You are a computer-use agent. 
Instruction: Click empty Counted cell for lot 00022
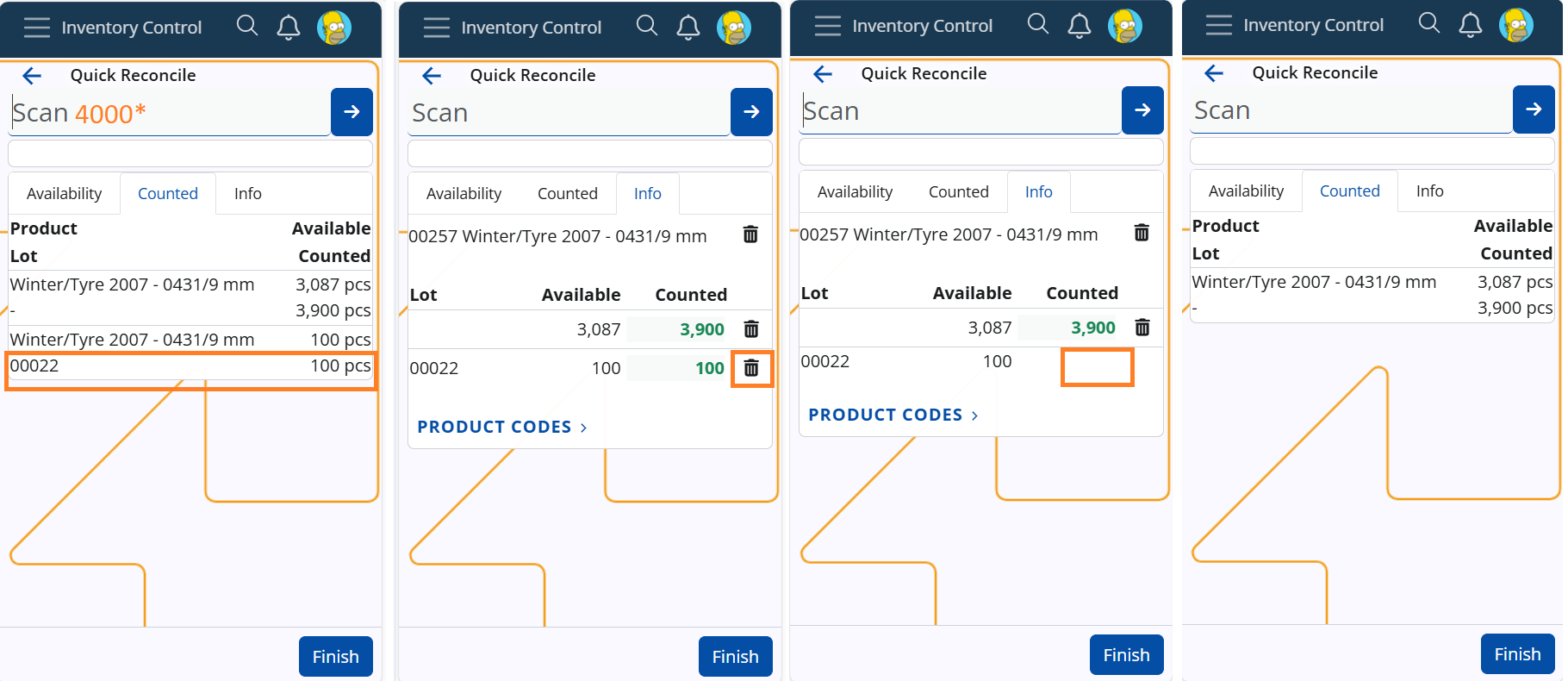1097,367
